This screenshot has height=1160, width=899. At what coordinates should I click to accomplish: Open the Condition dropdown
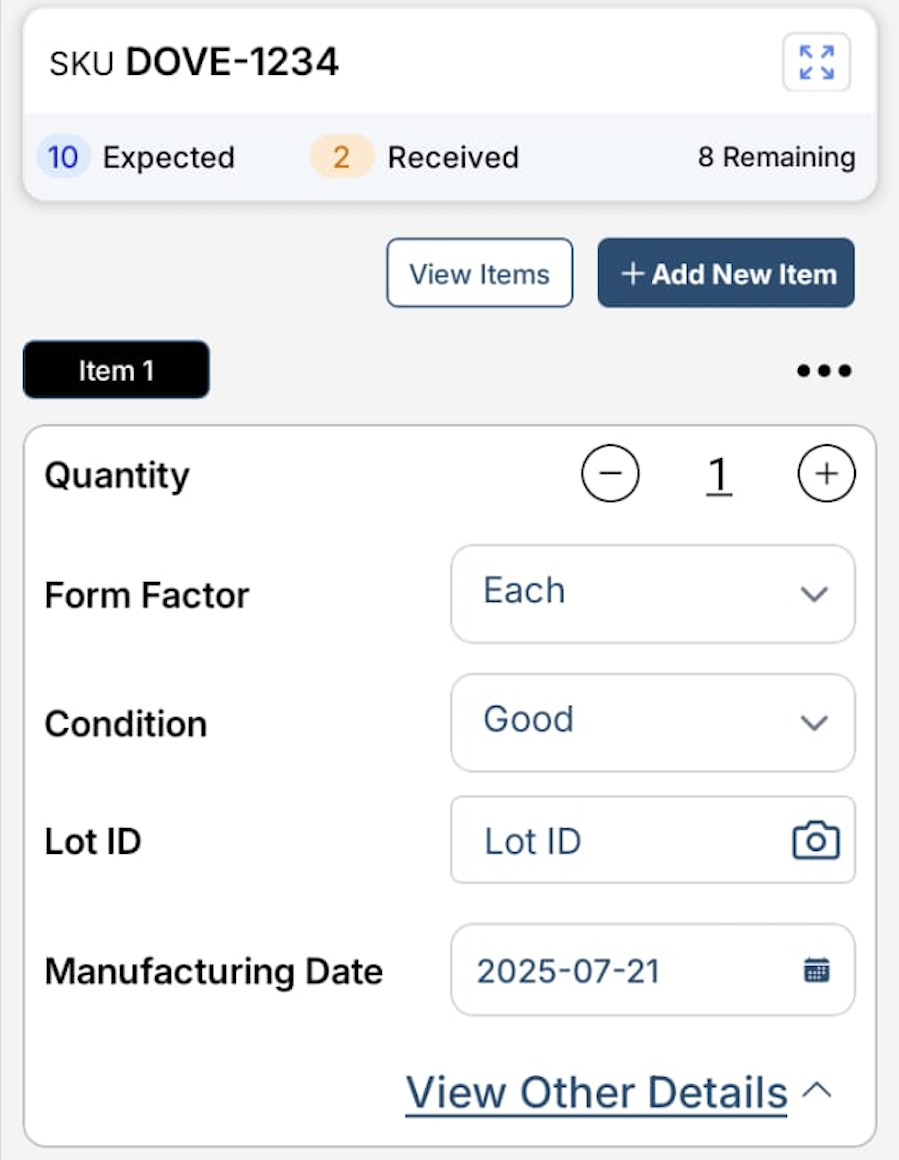coord(652,722)
